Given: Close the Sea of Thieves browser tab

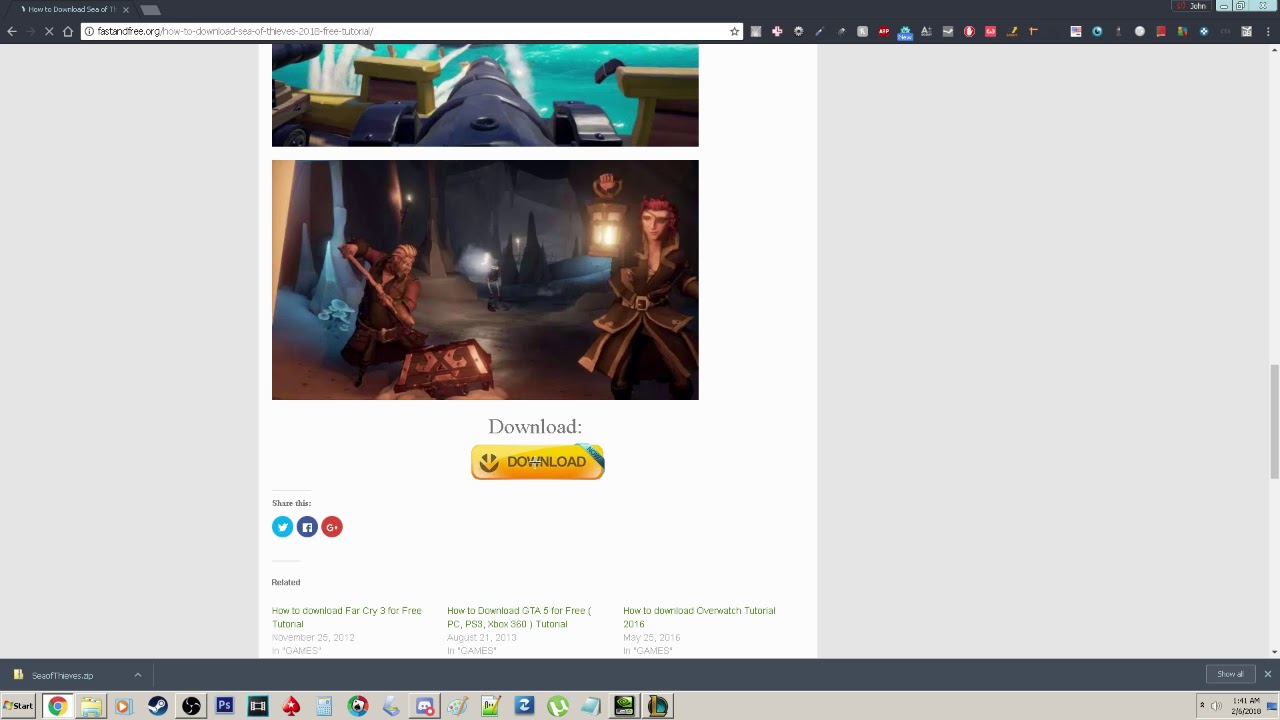Looking at the screenshot, I should click(x=126, y=9).
